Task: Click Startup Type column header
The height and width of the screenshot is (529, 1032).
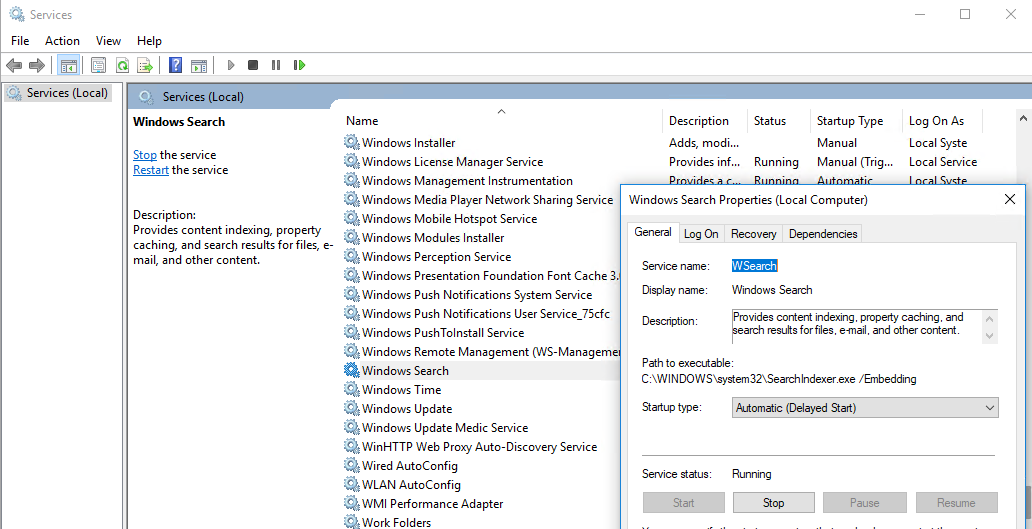Action: point(849,121)
